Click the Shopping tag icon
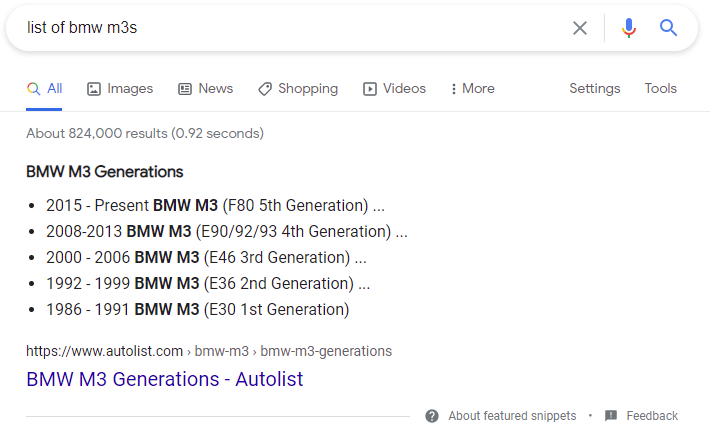710x425 pixels. pos(265,89)
